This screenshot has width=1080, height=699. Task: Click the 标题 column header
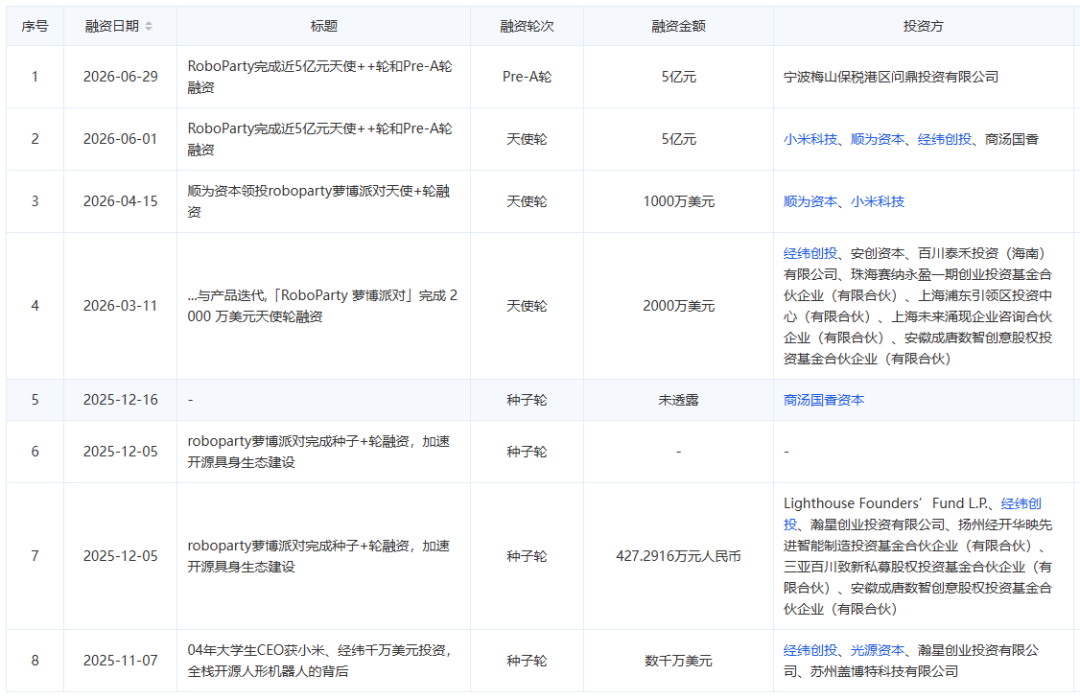324,26
